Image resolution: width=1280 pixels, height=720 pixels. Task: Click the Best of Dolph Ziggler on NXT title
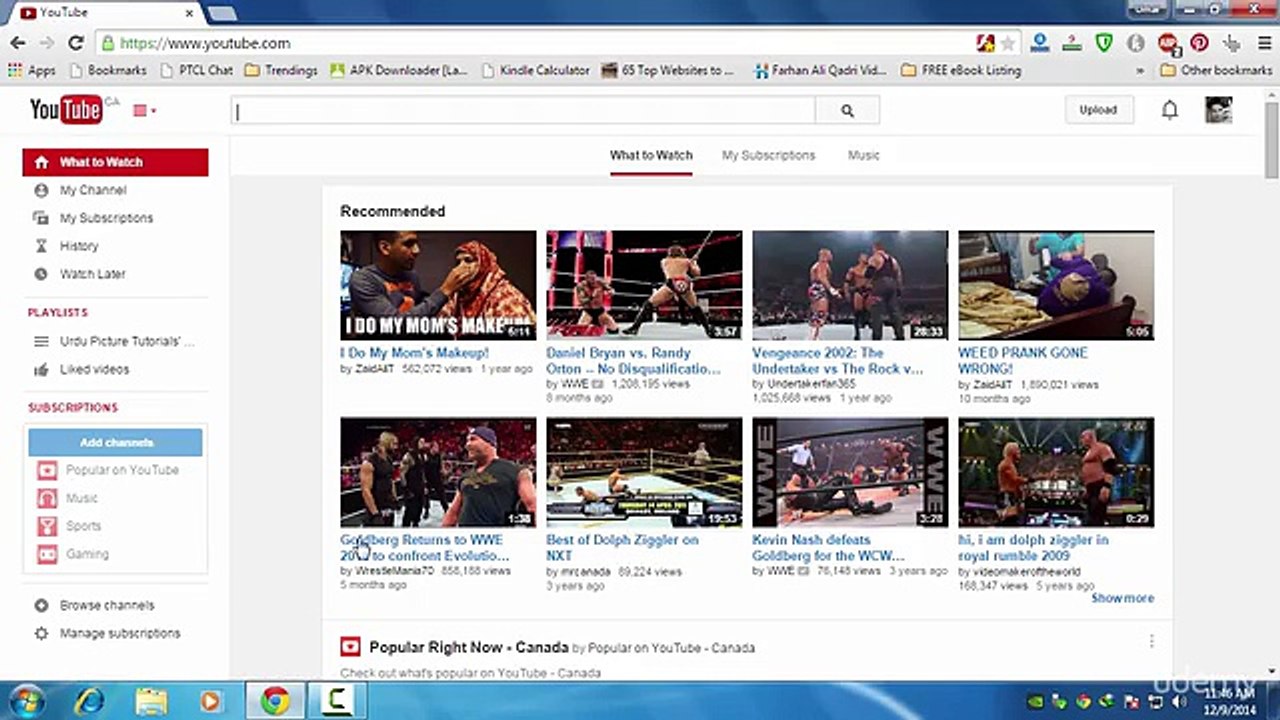622,548
